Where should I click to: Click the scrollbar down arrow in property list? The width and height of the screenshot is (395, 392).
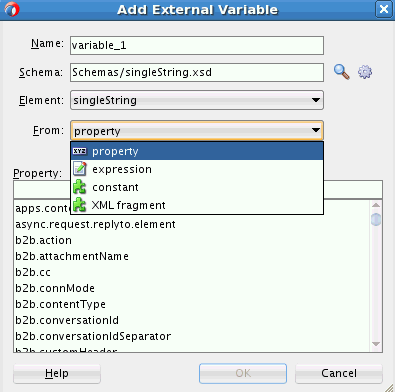[x=376, y=344]
